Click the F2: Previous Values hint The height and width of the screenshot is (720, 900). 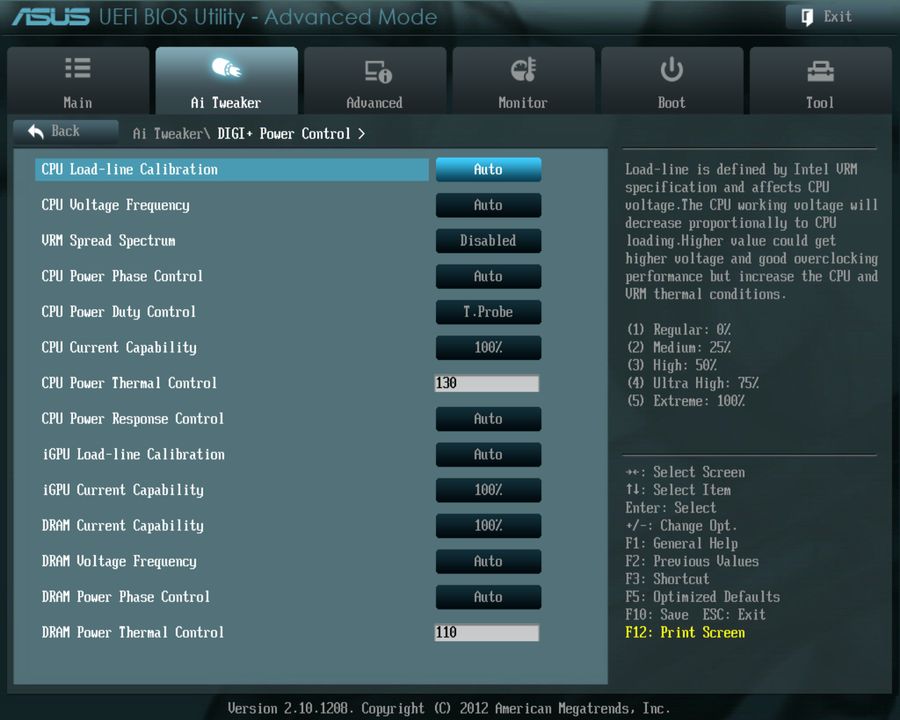[692, 561]
